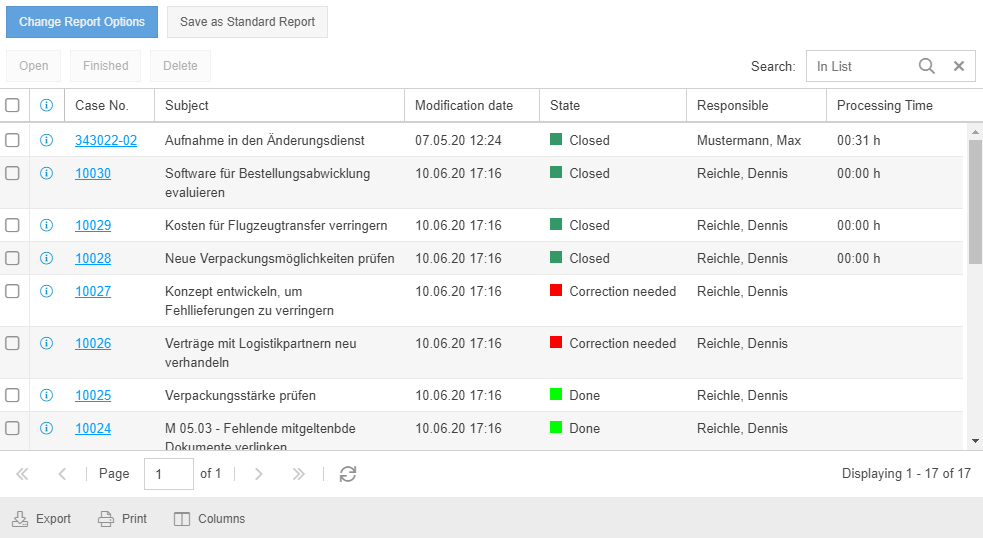Sort by State column header
Image resolution: width=983 pixels, height=538 pixels.
(565, 105)
